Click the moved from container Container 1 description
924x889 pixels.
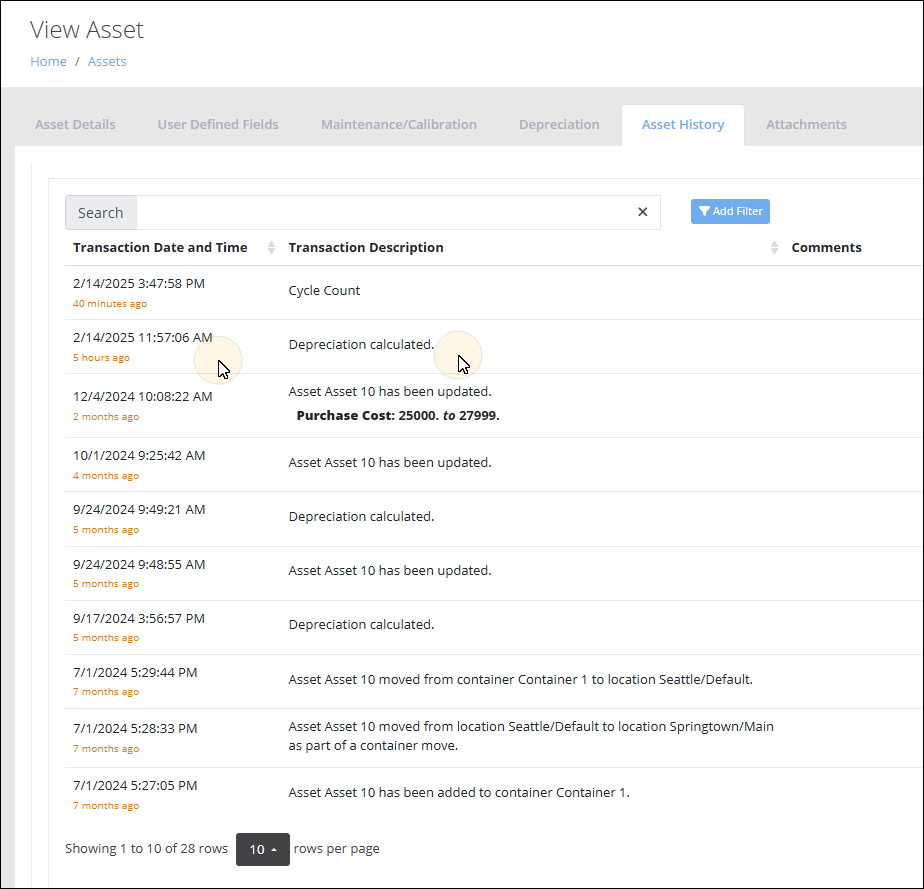point(520,679)
